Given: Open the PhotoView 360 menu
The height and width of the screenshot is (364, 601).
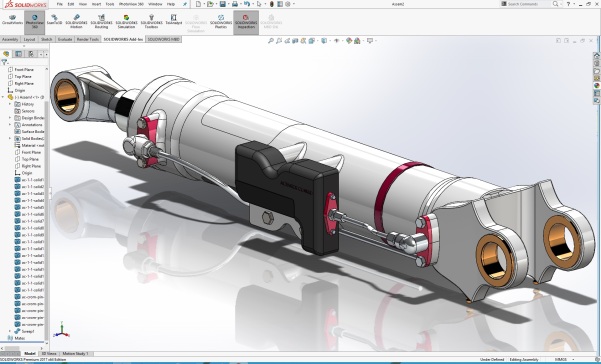Looking at the screenshot, I should point(131,4).
